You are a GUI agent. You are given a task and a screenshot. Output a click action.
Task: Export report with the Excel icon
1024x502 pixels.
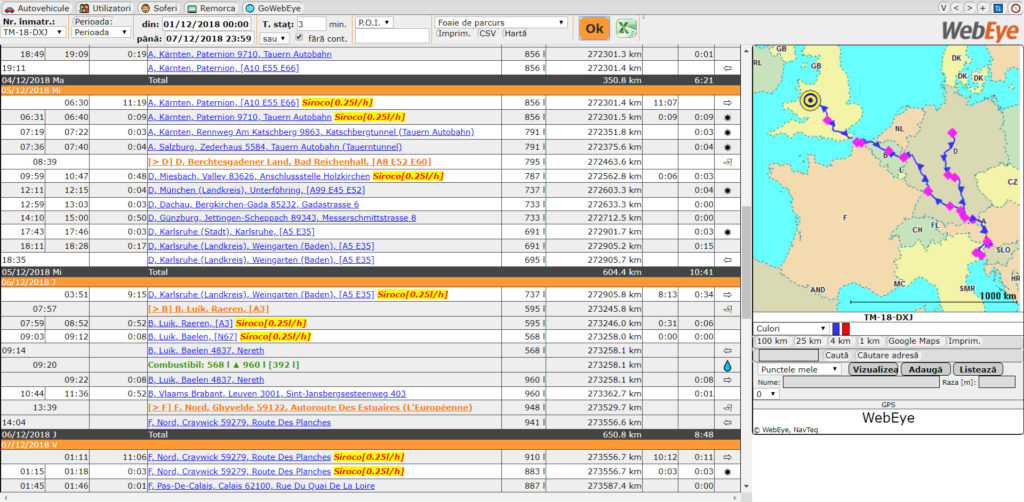(x=627, y=29)
